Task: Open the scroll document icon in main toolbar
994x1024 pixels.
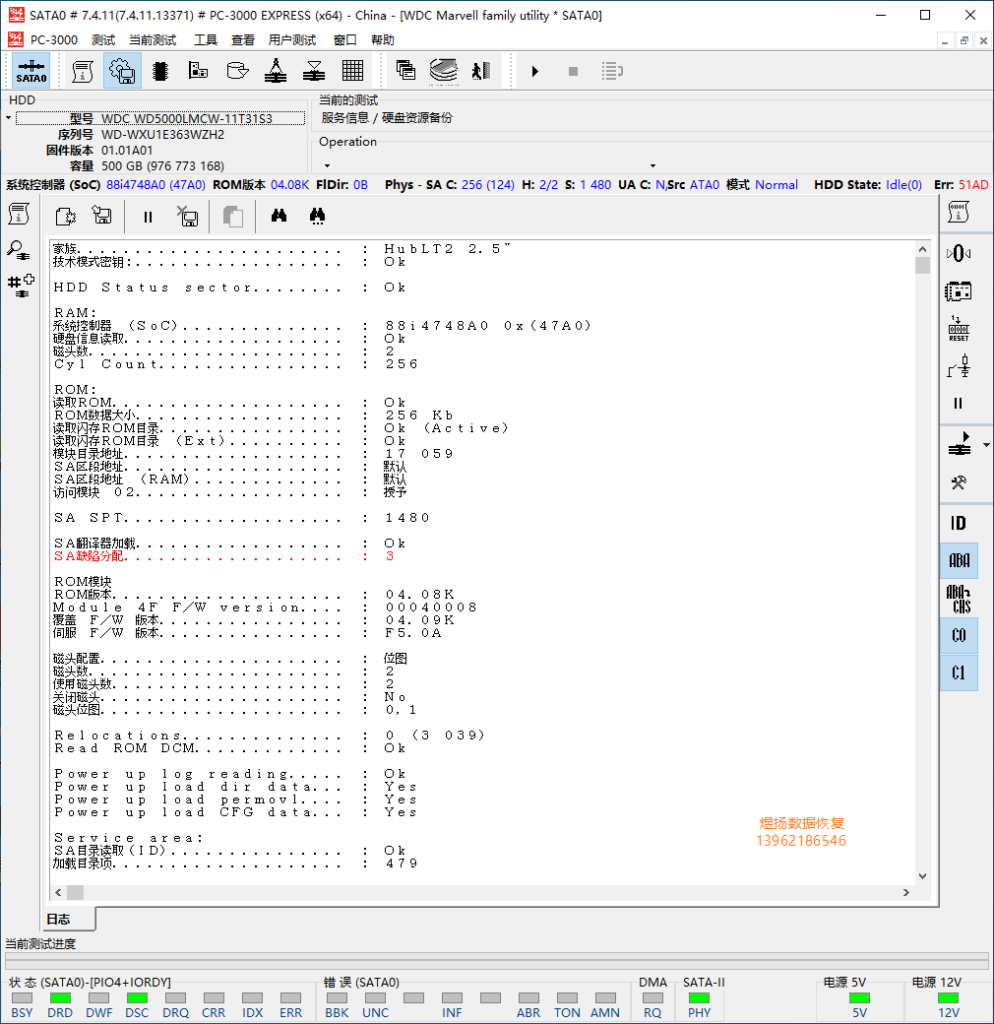Action: click(82, 71)
